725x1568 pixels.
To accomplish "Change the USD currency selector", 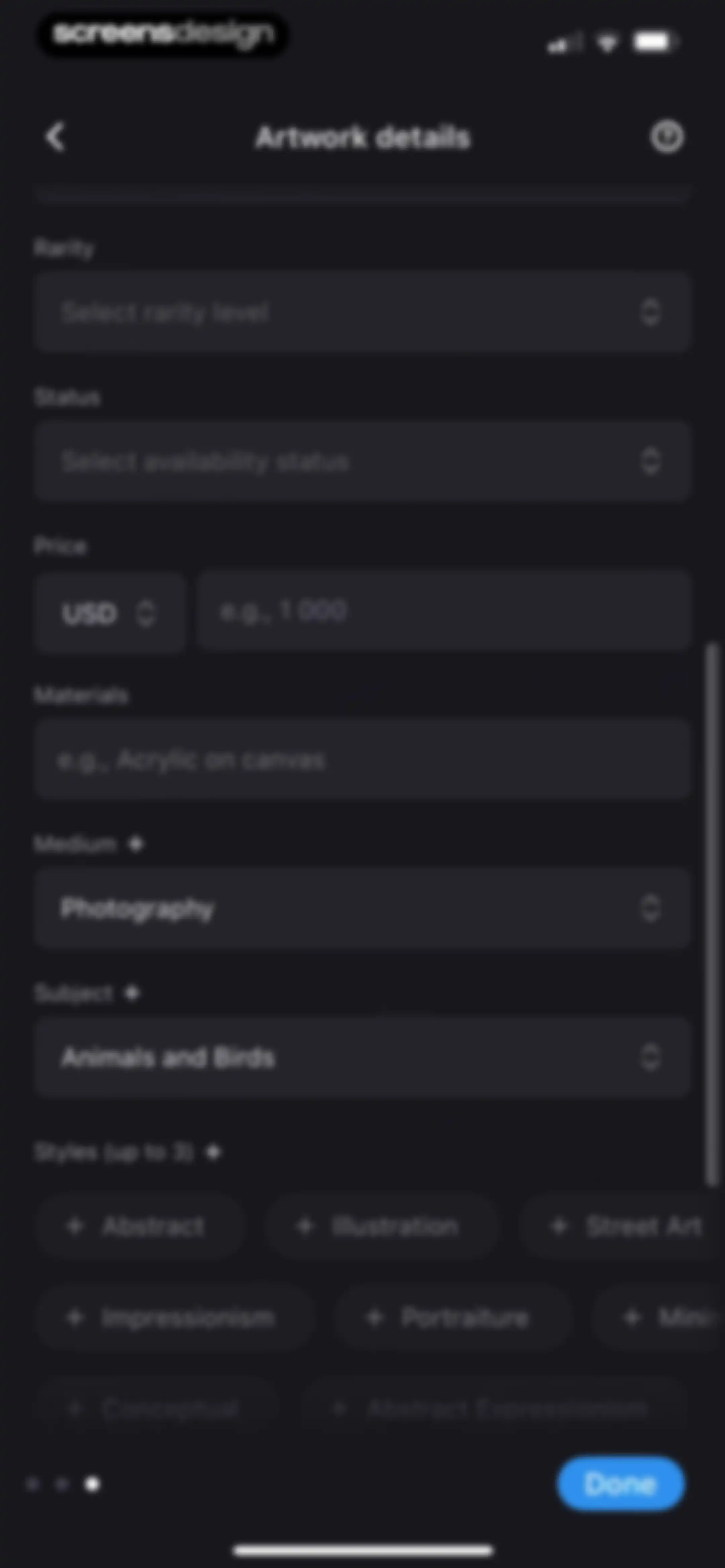I will click(110, 612).
